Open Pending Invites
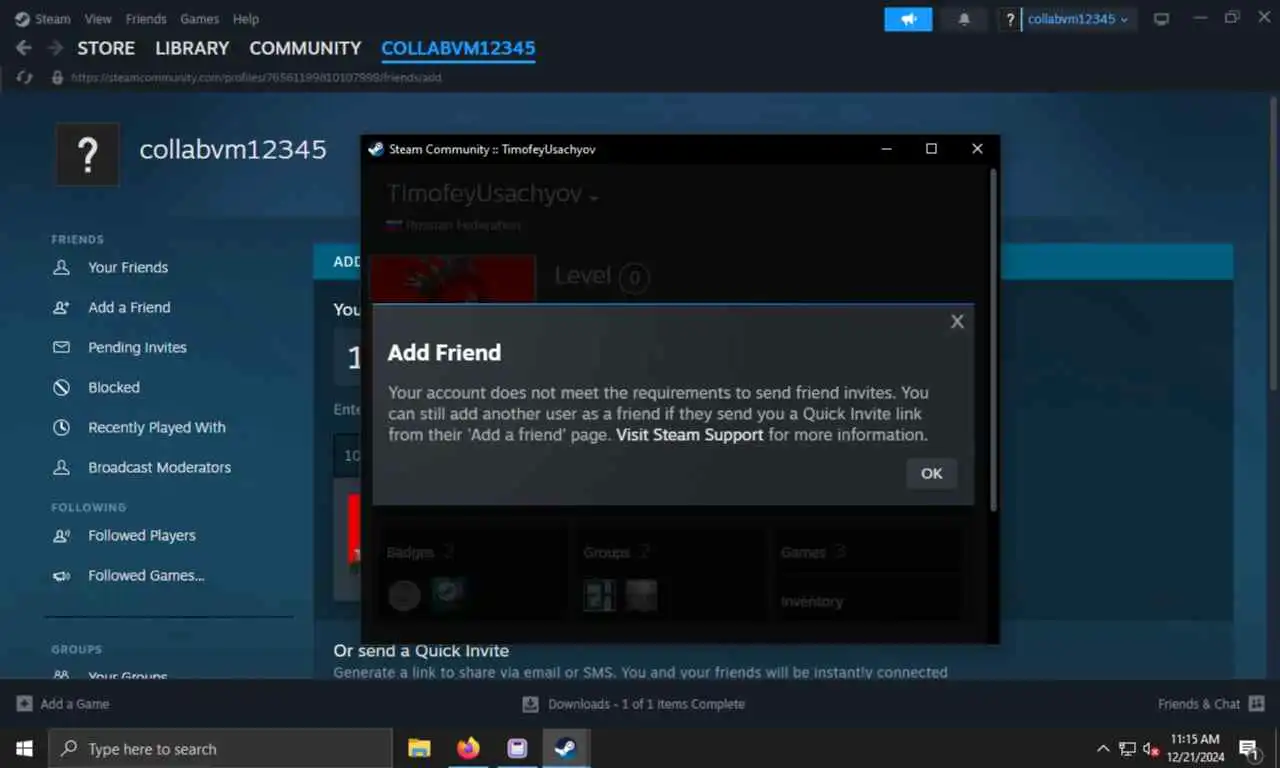The height and width of the screenshot is (768, 1280). [137, 347]
